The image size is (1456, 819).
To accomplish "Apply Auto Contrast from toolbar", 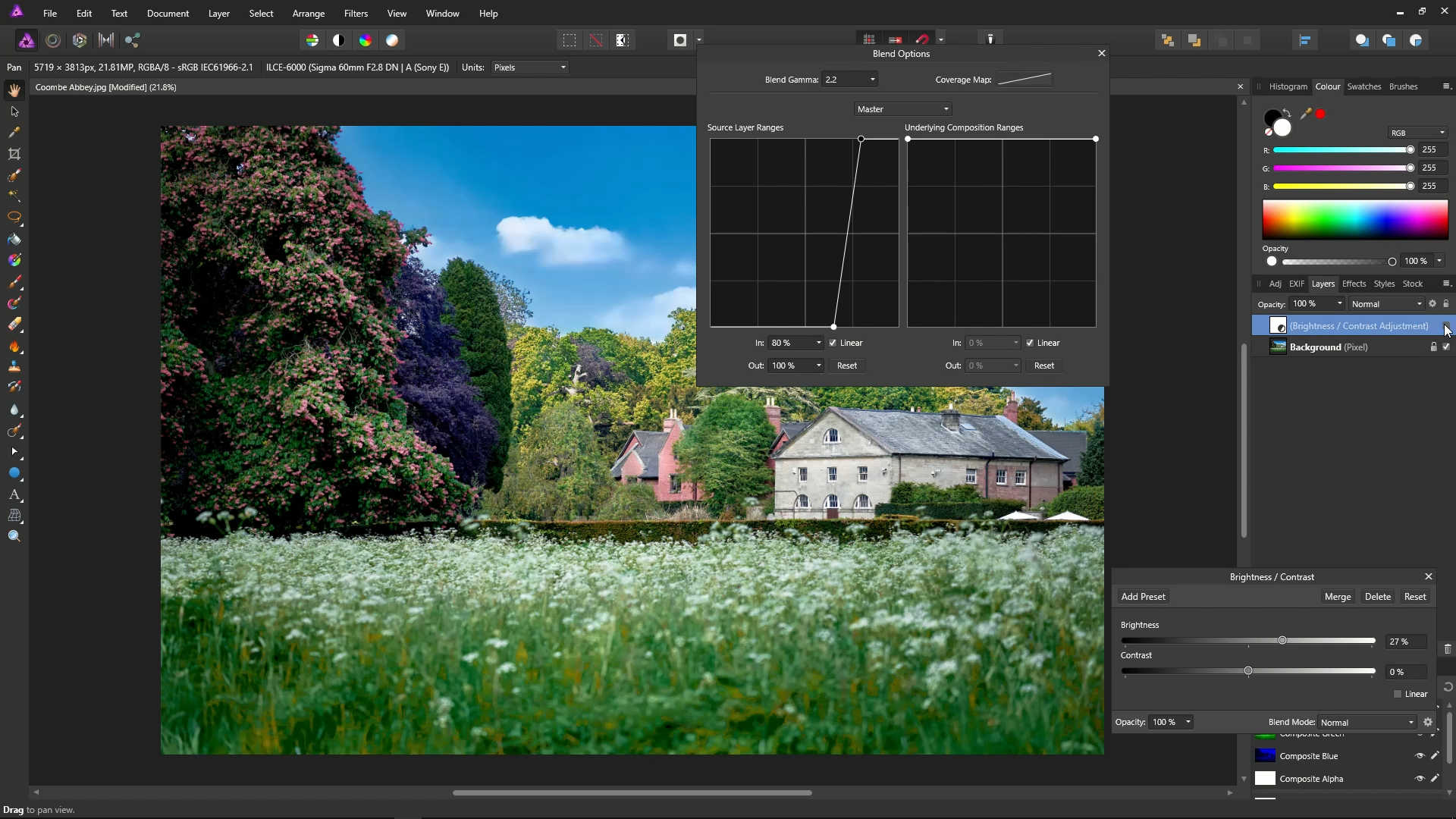I will click(x=339, y=40).
